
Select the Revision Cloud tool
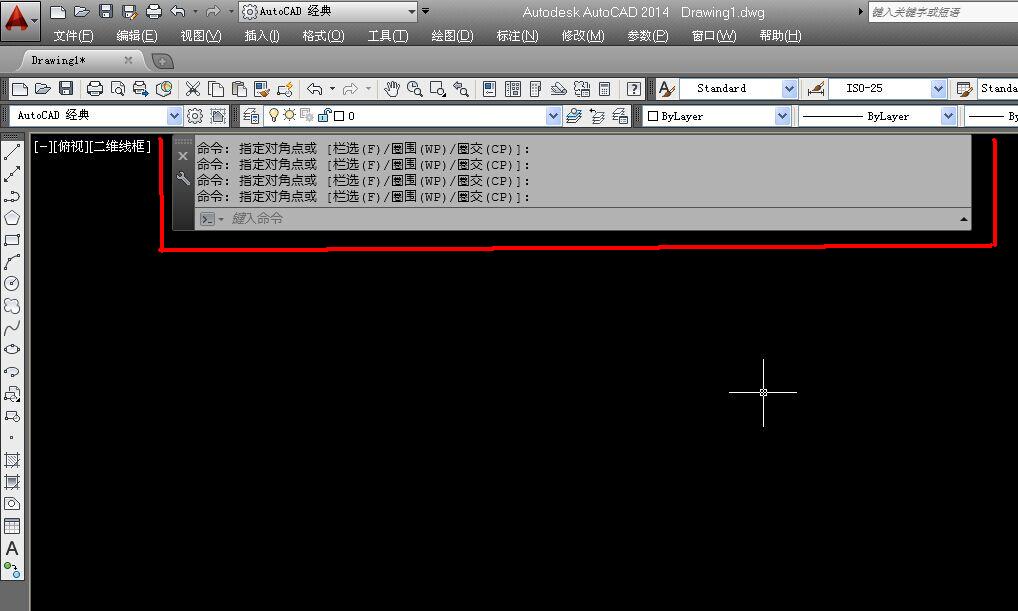coord(12,305)
